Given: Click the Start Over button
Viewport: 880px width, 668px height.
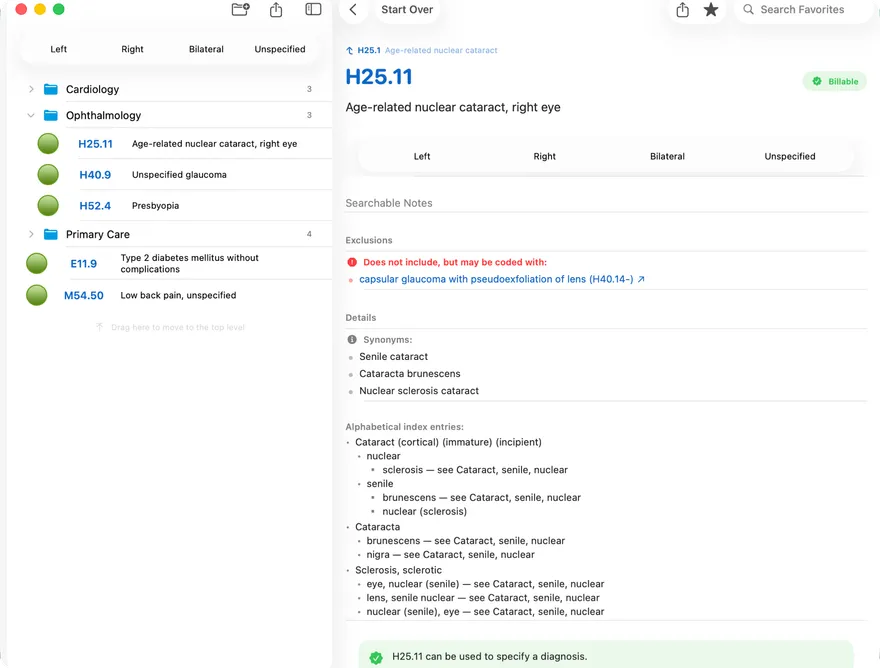Looking at the screenshot, I should (x=407, y=10).
